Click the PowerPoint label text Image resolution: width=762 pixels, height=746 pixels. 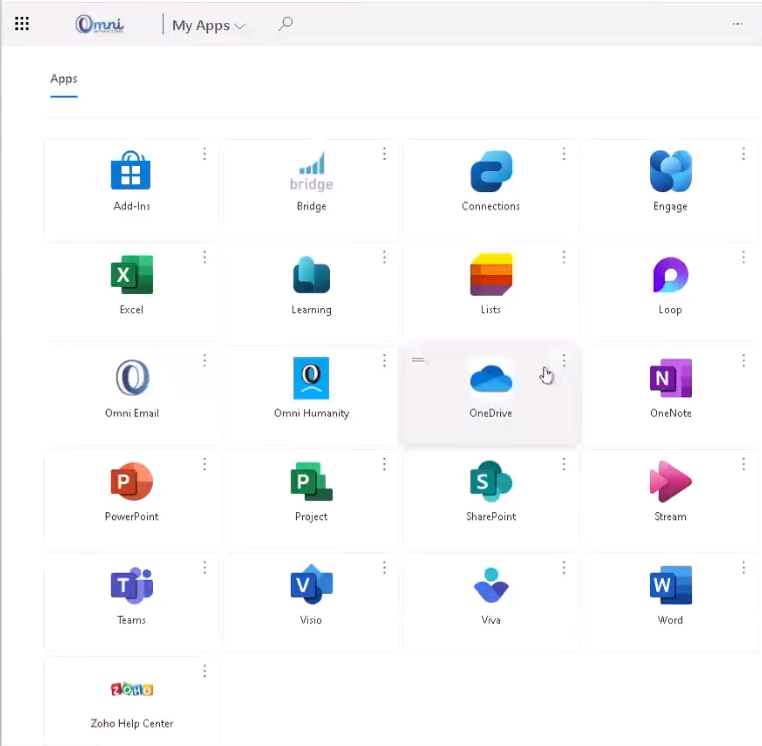pyautogui.click(x=132, y=517)
